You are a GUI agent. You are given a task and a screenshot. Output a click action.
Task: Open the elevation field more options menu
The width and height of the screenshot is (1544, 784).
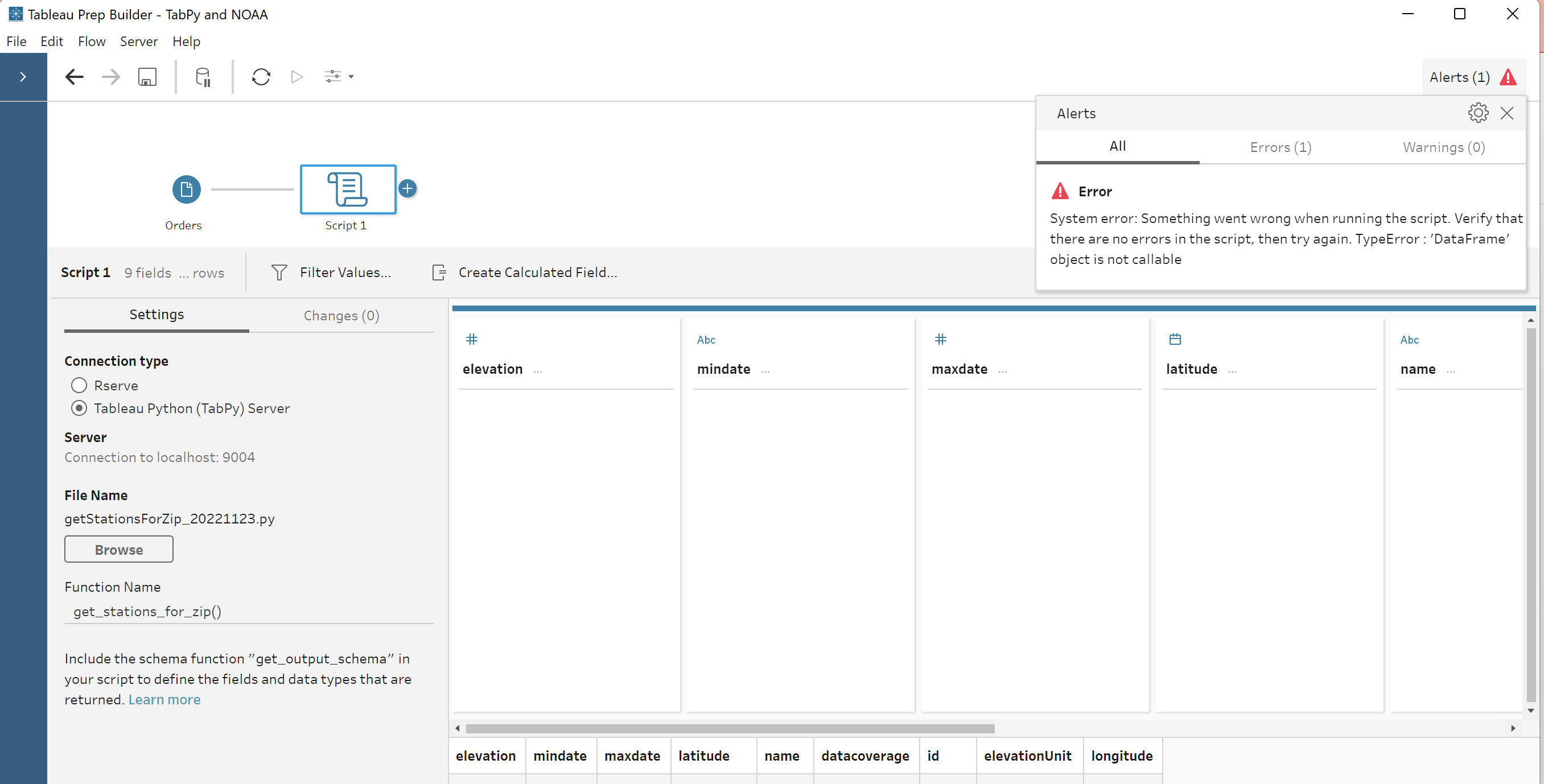point(538,370)
